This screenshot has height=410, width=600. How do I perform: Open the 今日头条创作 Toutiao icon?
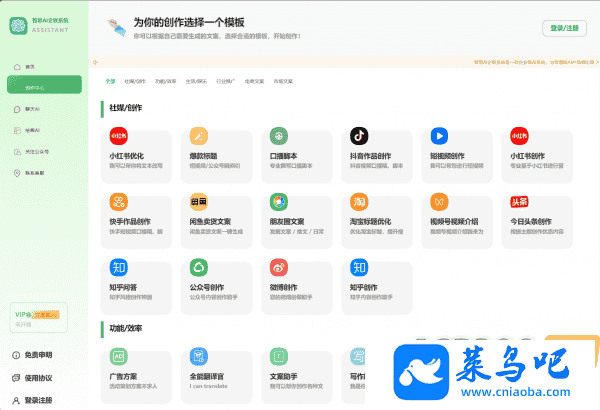coord(519,202)
